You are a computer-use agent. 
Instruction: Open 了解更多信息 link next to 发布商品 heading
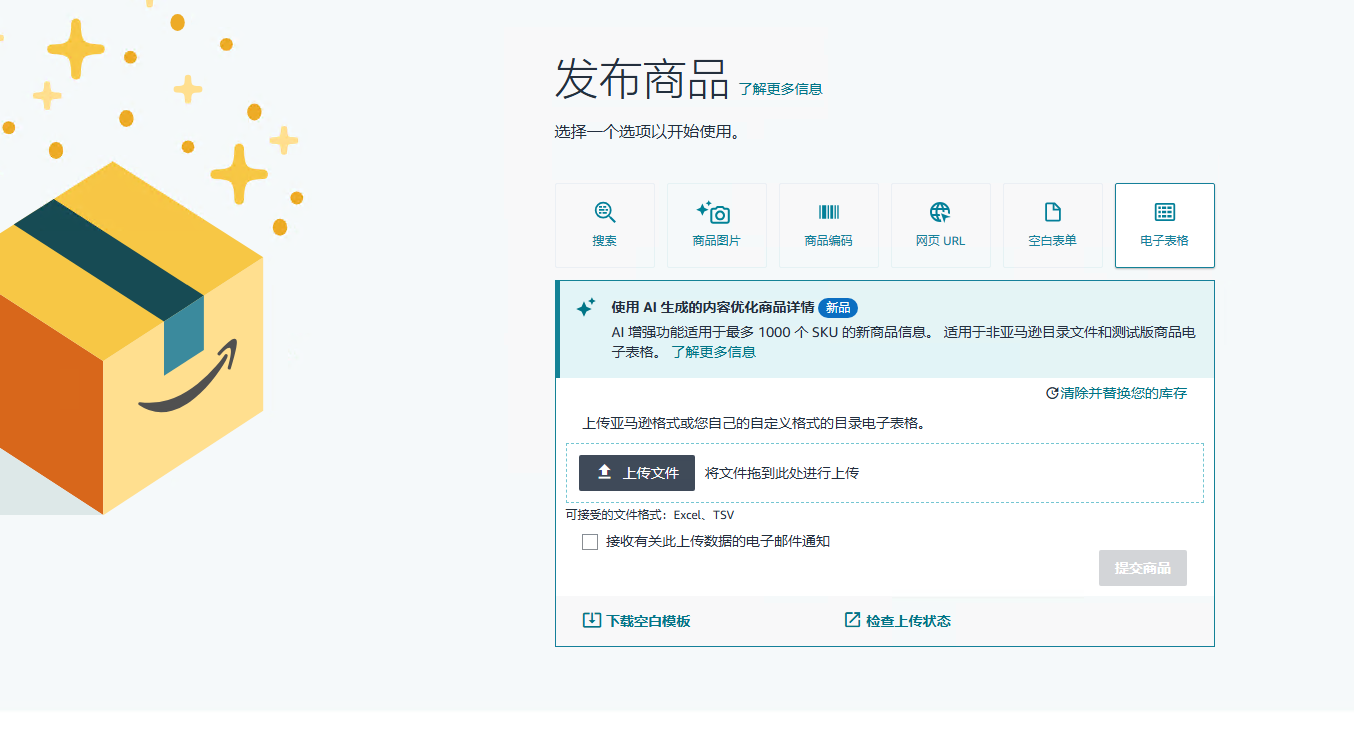point(780,89)
